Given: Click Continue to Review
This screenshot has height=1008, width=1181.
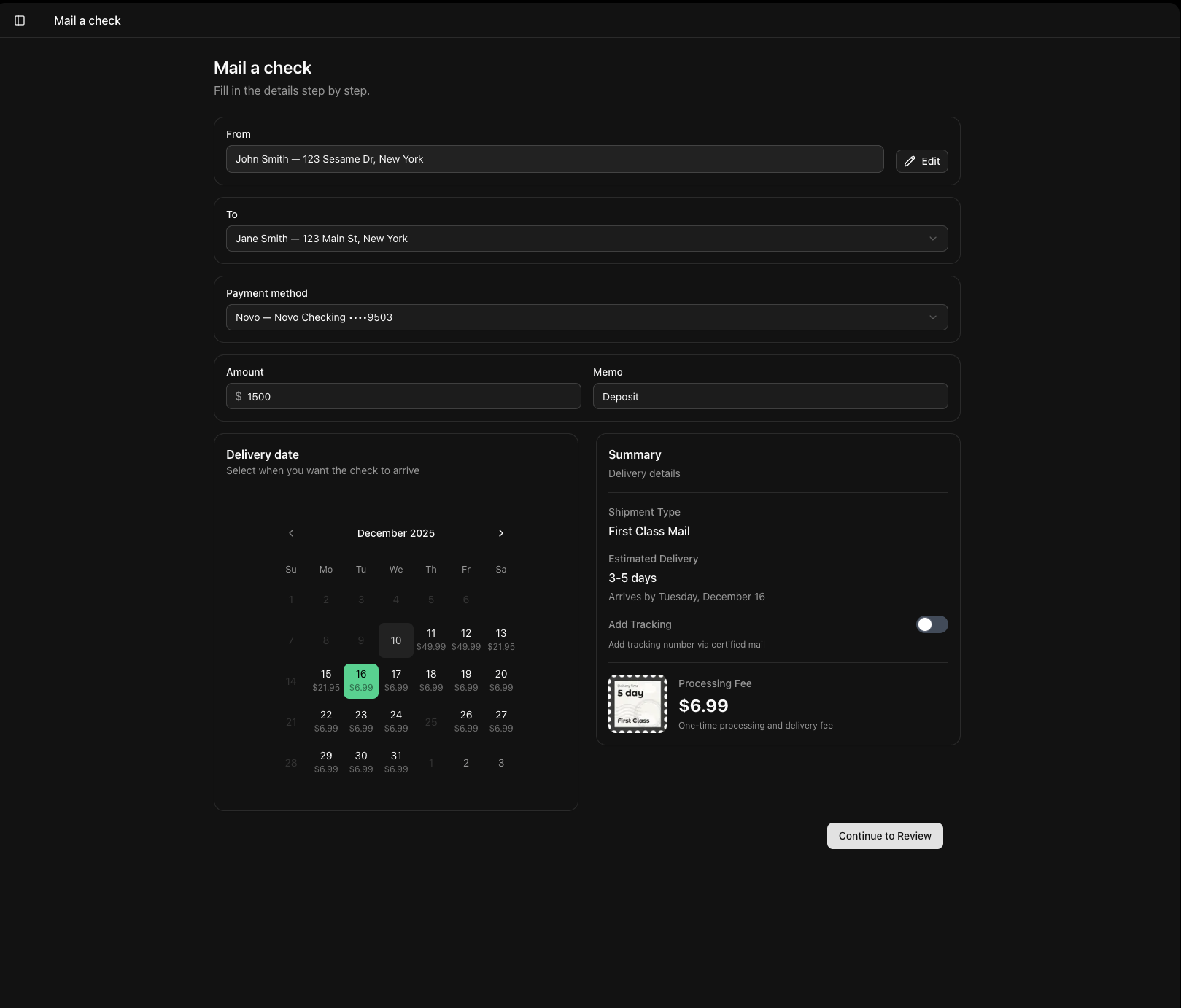Looking at the screenshot, I should (884, 836).
